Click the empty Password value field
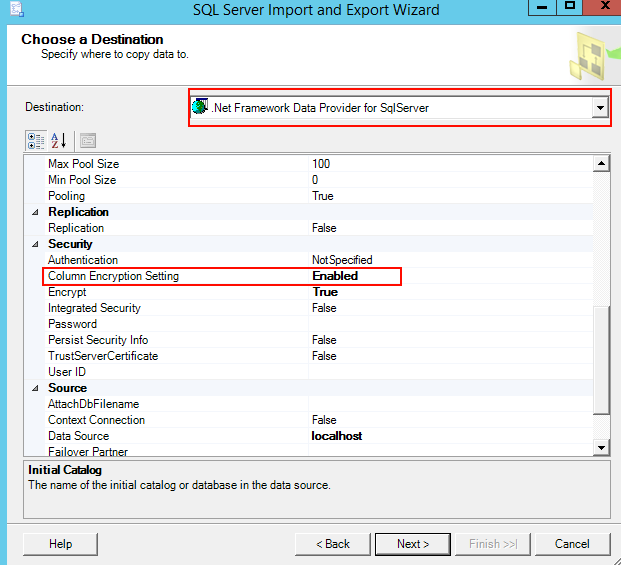Screen dimensions: 621x565 click(451, 324)
